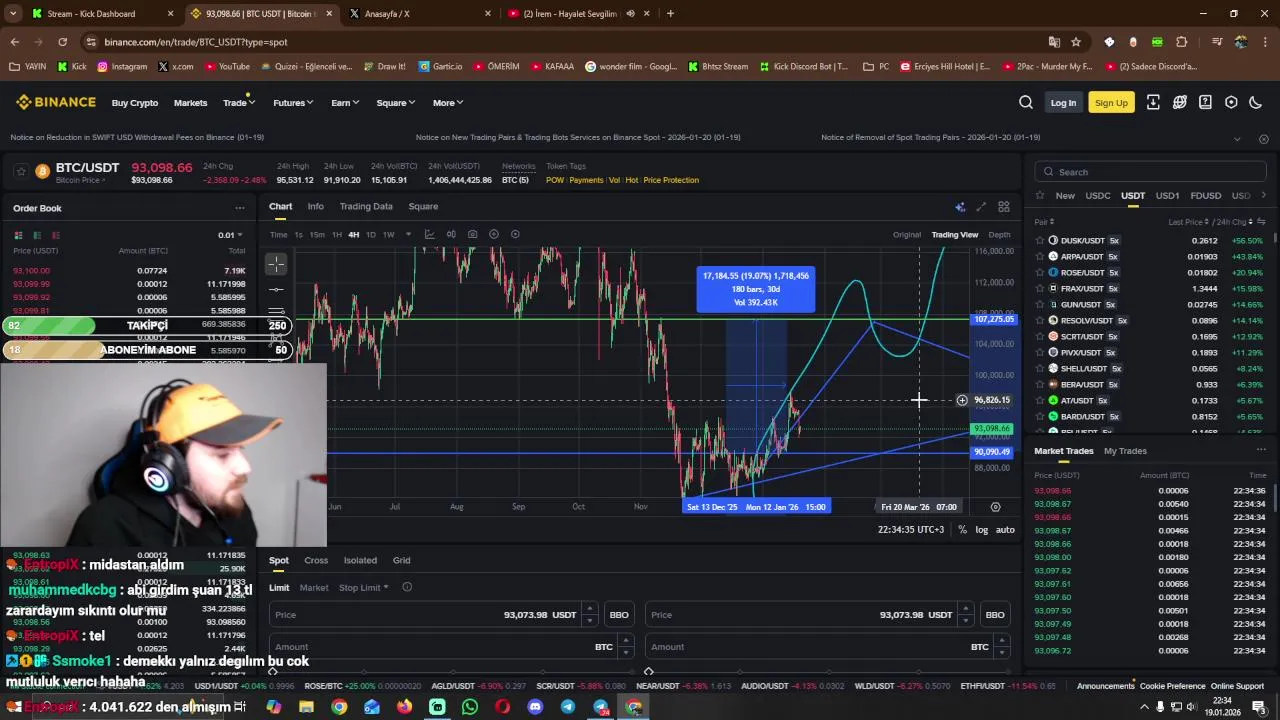Open the chart time axis settings gear
Screen dimensions: 1280x720
995,507
